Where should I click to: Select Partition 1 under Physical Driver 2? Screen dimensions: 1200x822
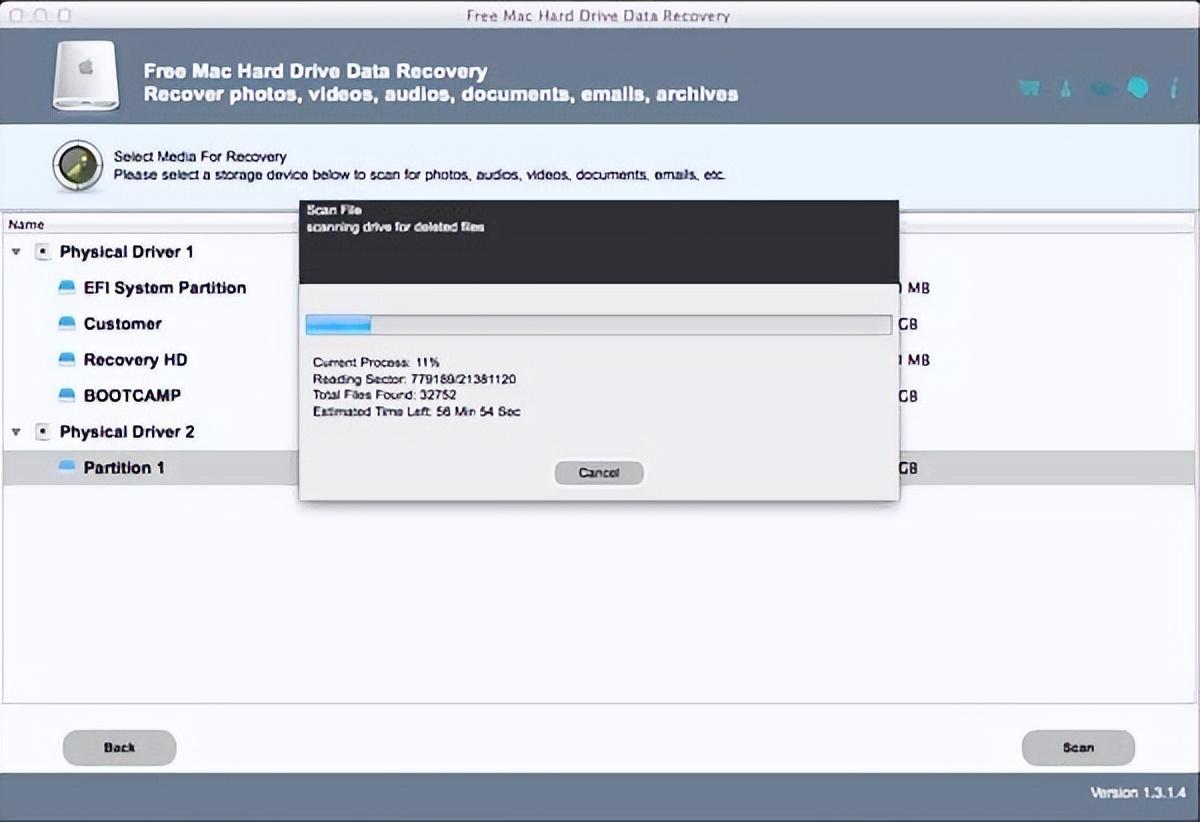coord(124,468)
